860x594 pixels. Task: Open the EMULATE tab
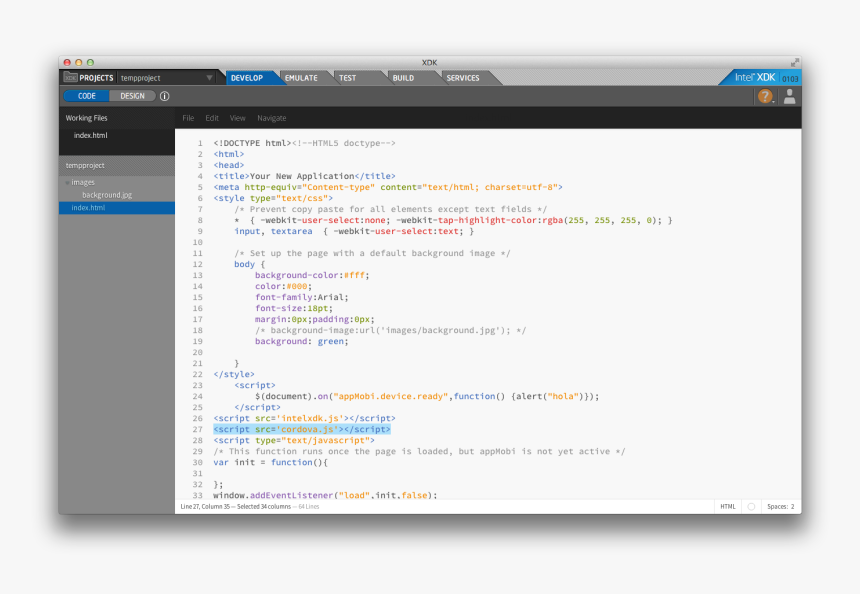[301, 78]
